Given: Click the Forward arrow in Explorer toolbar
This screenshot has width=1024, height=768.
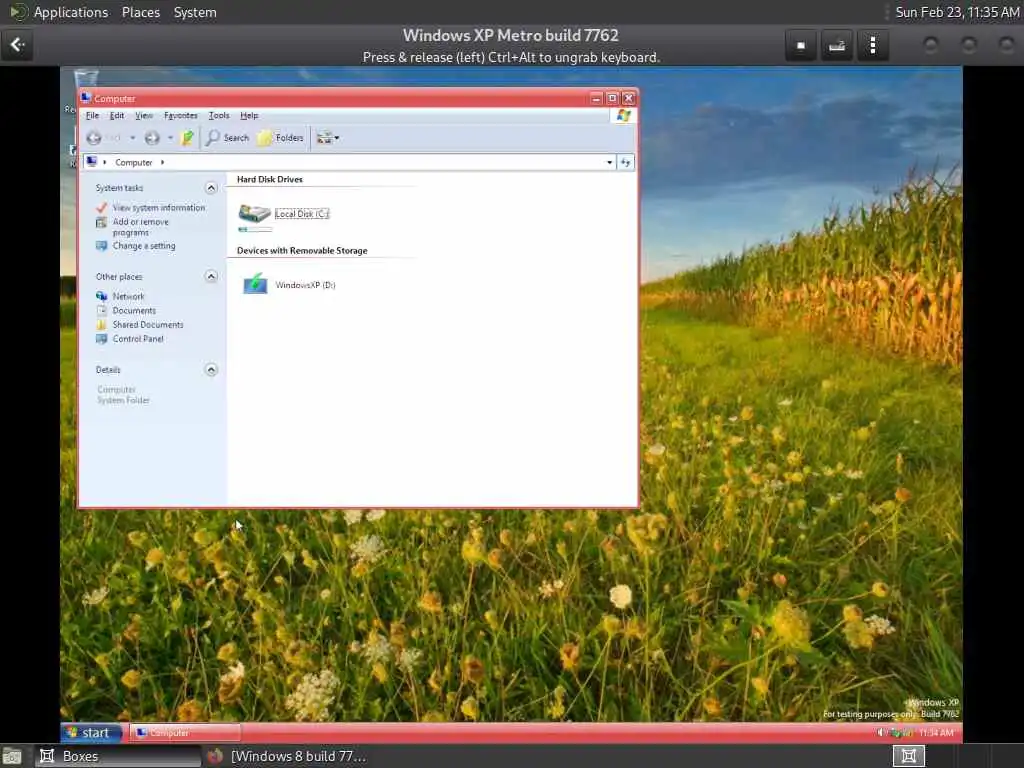Looking at the screenshot, I should coord(152,138).
